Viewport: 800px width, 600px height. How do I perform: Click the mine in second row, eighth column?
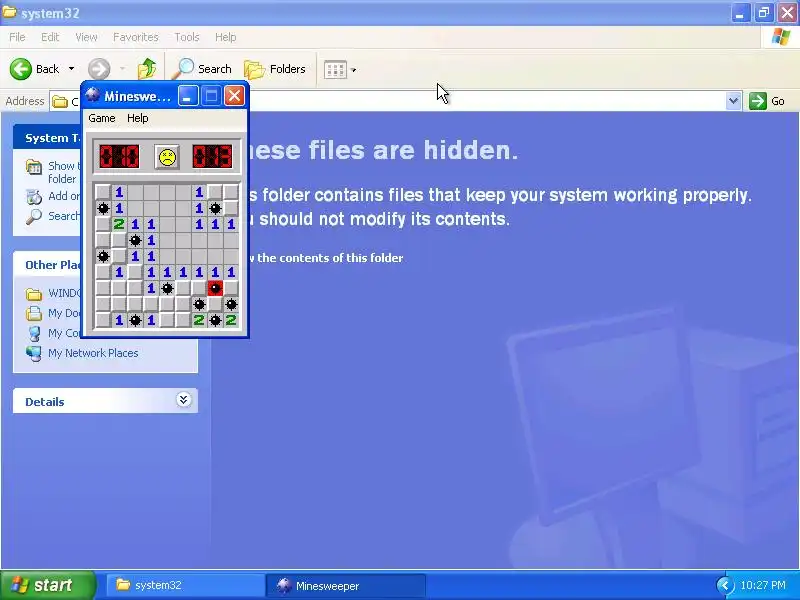pyautogui.click(x=215, y=208)
